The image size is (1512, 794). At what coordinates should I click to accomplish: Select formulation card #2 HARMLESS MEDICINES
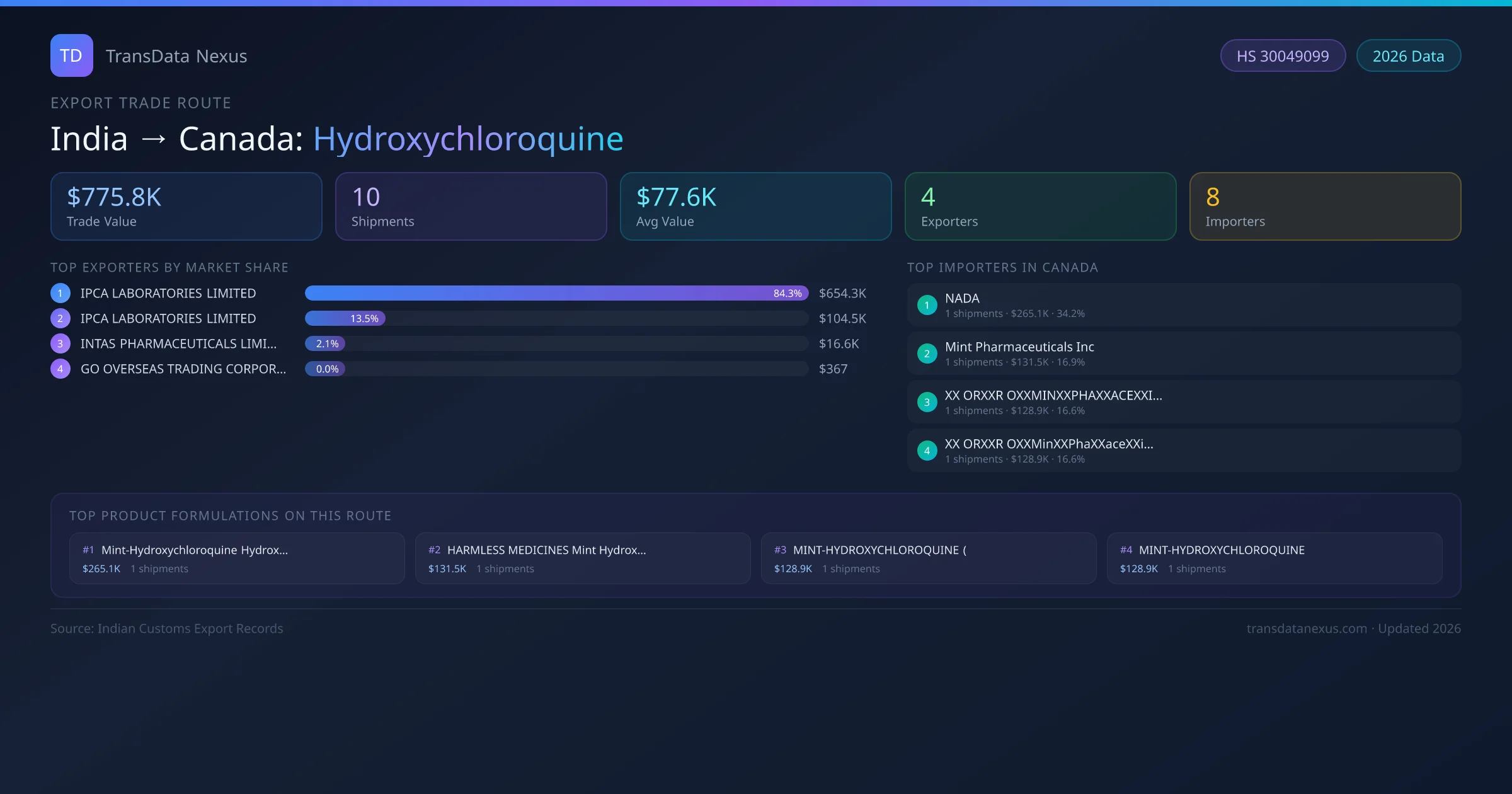tap(582, 558)
